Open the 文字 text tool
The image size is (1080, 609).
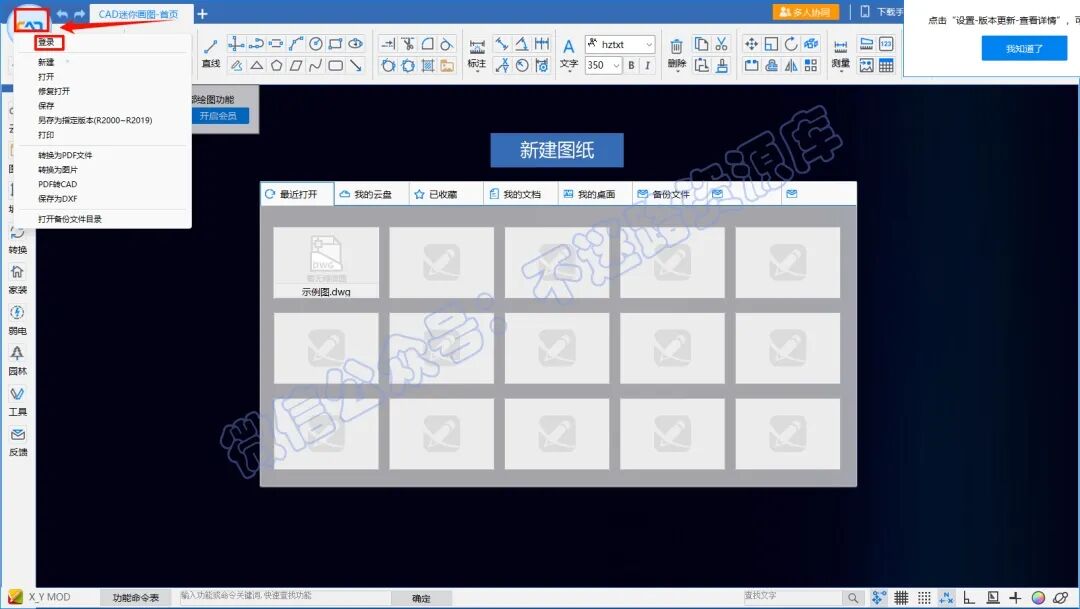click(568, 53)
